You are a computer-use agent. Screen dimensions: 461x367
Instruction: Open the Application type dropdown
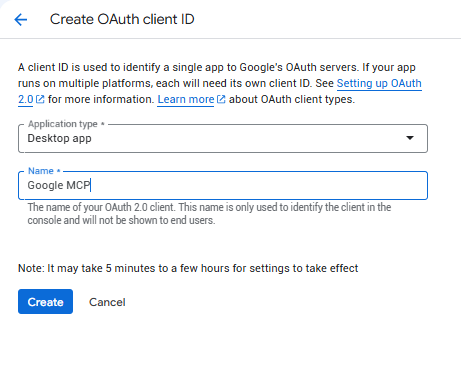point(223,138)
